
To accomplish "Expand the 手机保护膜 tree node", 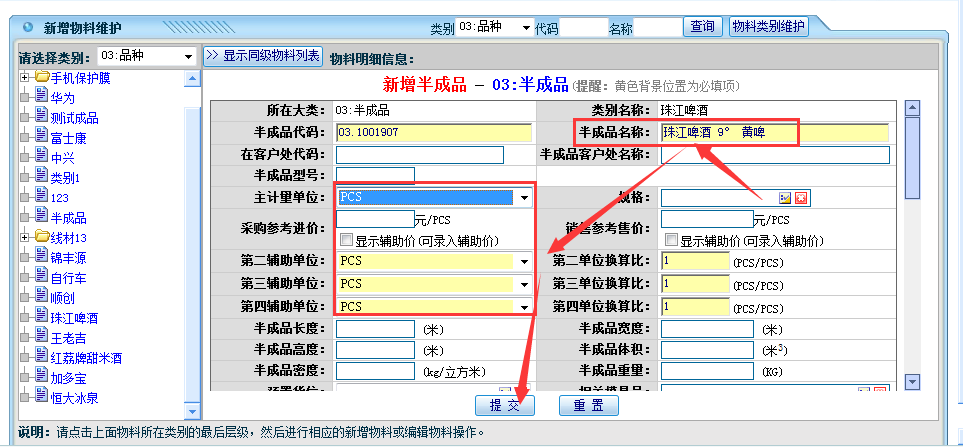I will 25,77.
